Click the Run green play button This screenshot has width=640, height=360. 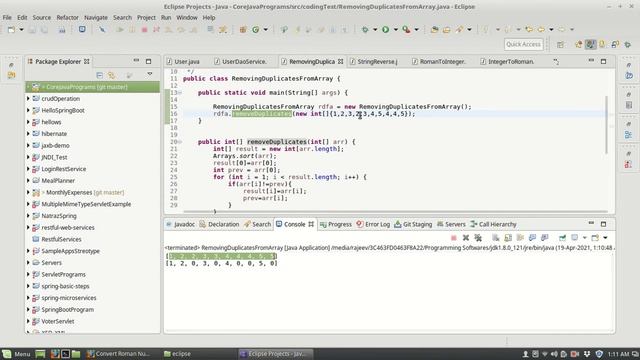click(x=385, y=29)
